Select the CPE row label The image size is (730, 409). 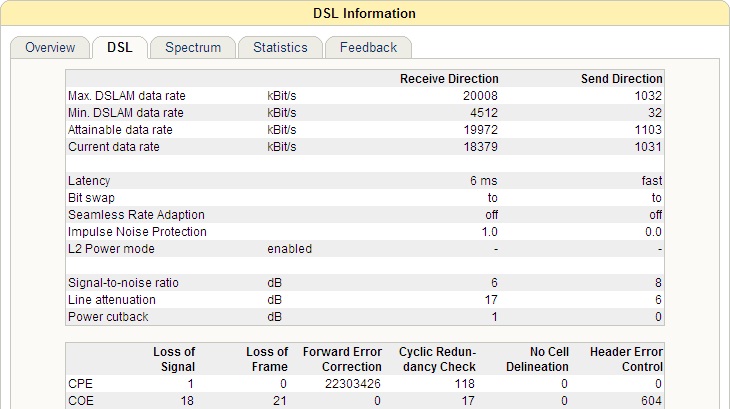pos(81,384)
